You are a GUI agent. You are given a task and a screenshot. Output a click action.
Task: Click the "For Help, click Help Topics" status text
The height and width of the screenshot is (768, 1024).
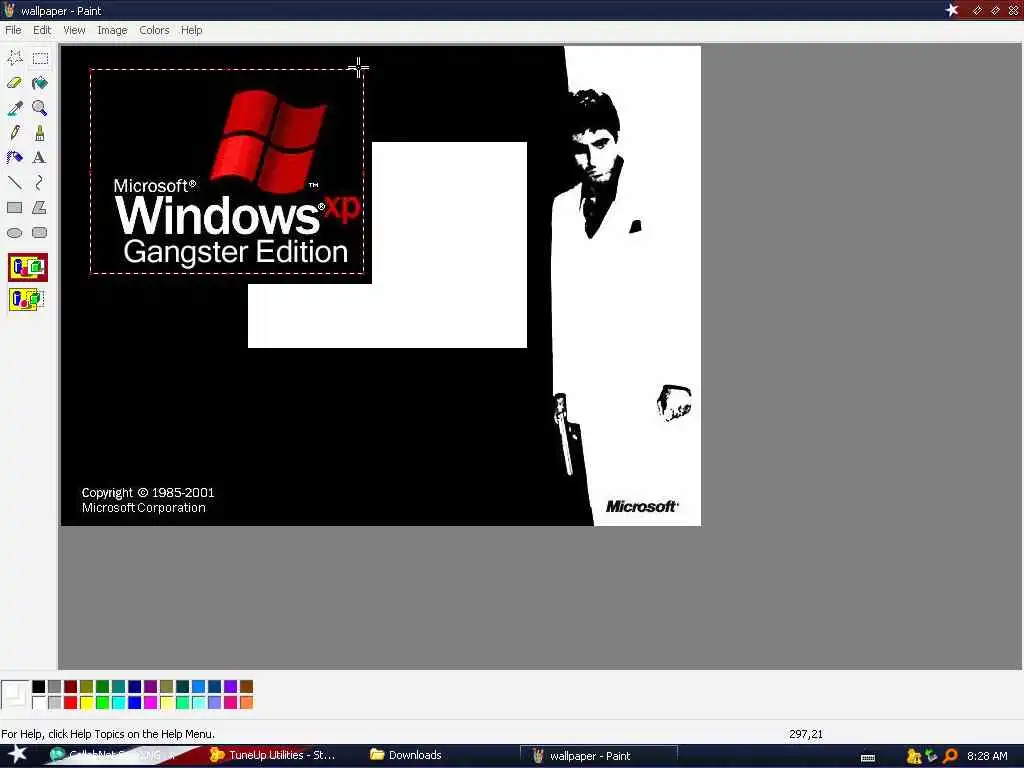point(108,734)
